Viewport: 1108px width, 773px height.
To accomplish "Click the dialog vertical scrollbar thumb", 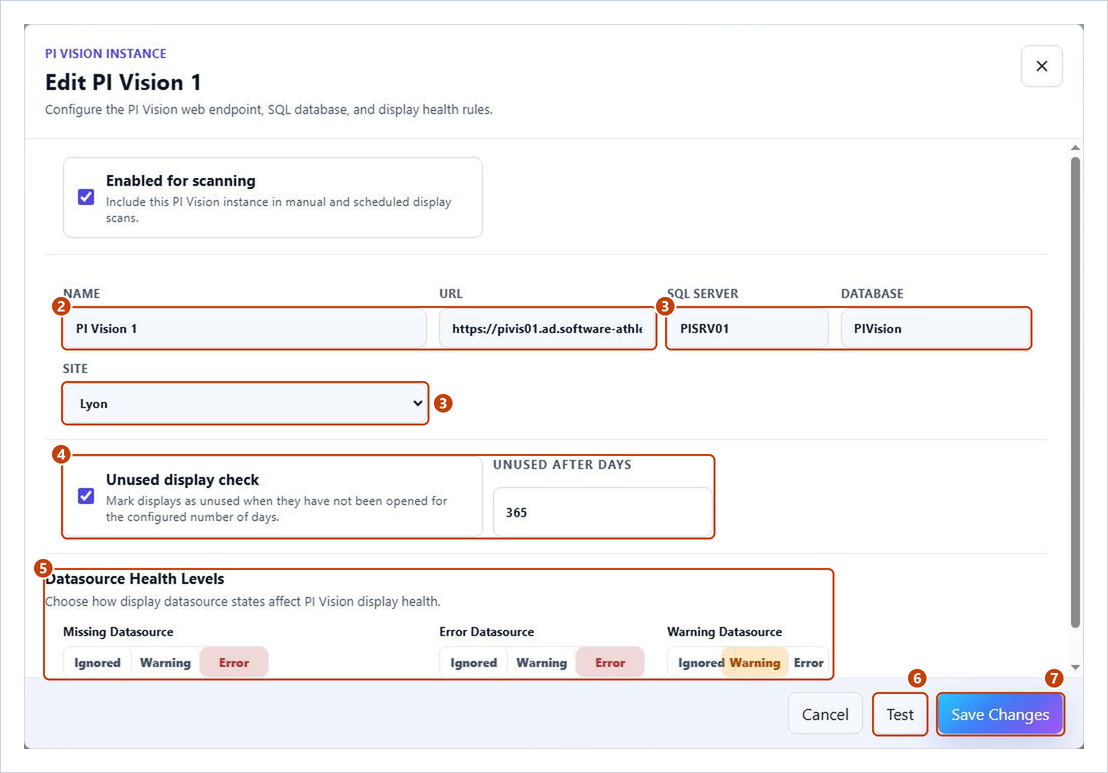I will [1075, 392].
